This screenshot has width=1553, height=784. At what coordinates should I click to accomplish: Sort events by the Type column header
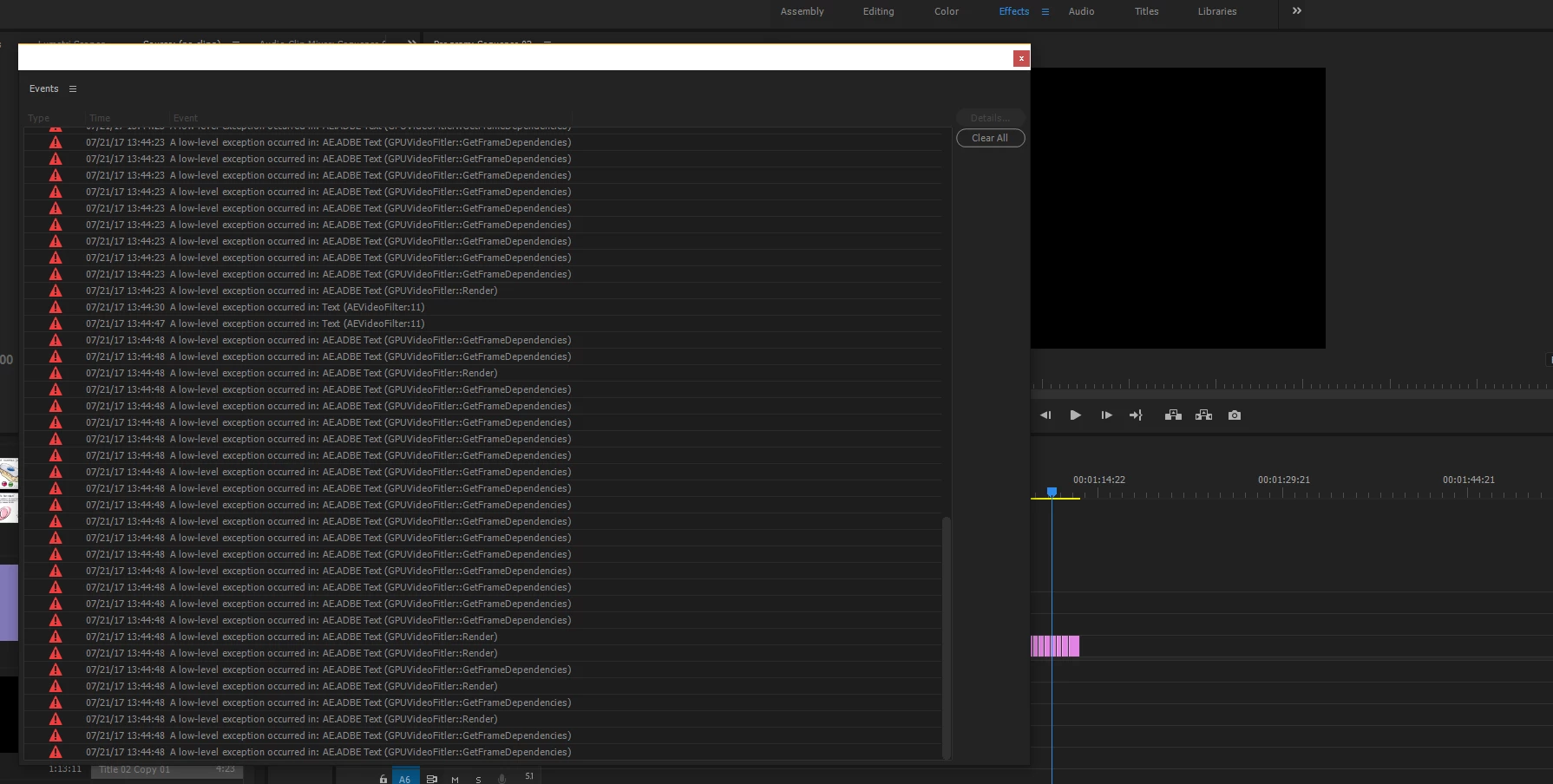[39, 118]
